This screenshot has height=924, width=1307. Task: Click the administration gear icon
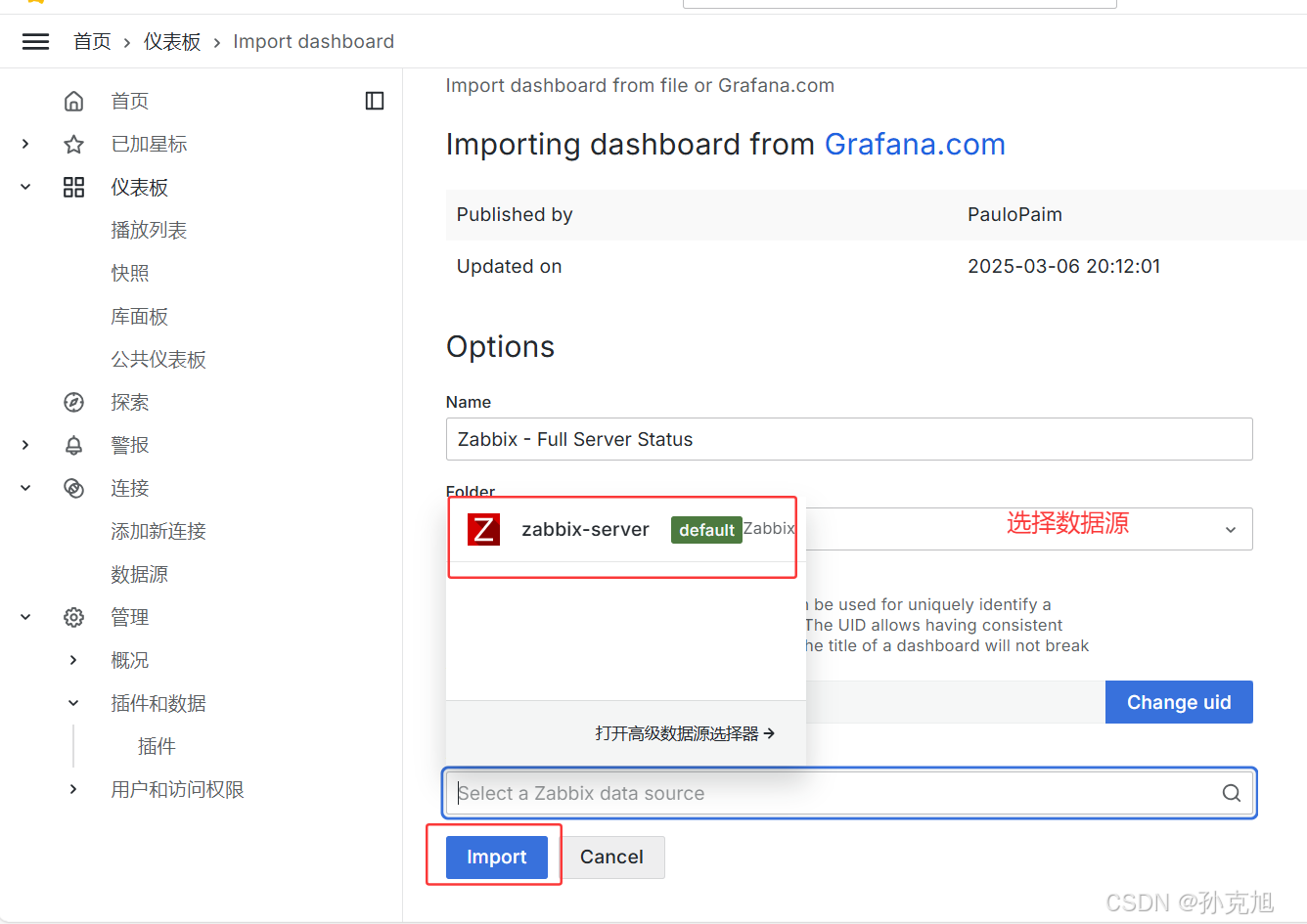(x=73, y=617)
